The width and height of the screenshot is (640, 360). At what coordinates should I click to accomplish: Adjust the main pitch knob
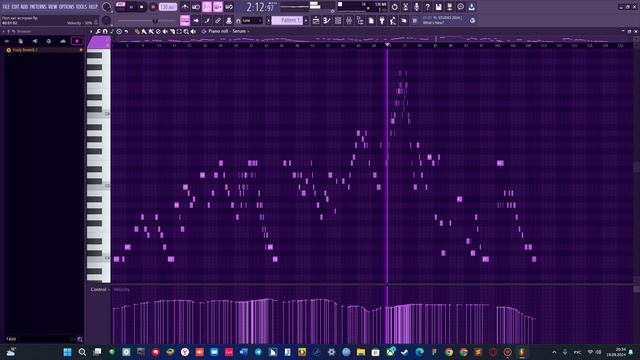[107, 20]
